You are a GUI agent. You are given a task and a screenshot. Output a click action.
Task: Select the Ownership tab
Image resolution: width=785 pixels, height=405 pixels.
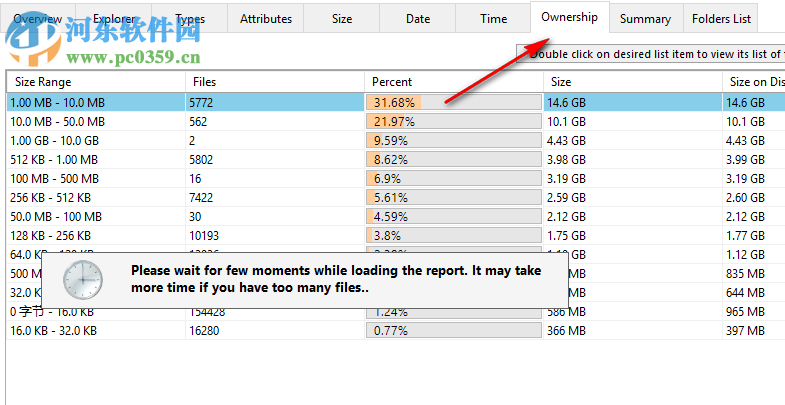570,17
